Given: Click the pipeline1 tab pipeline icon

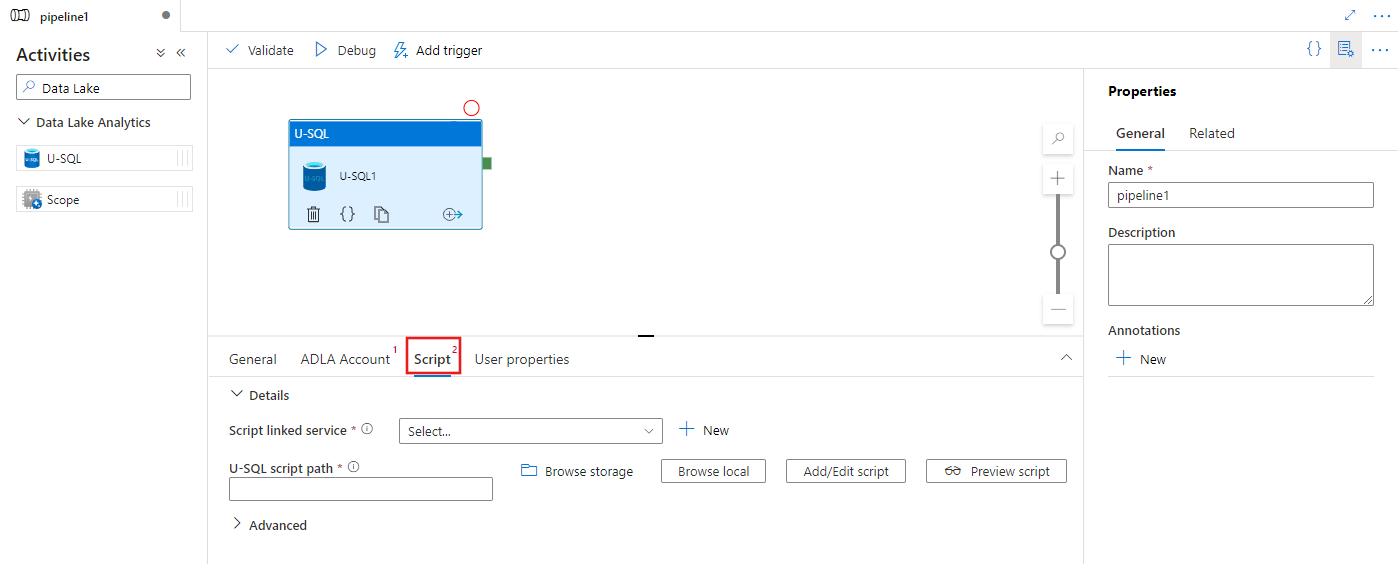Looking at the screenshot, I should [x=20, y=16].
